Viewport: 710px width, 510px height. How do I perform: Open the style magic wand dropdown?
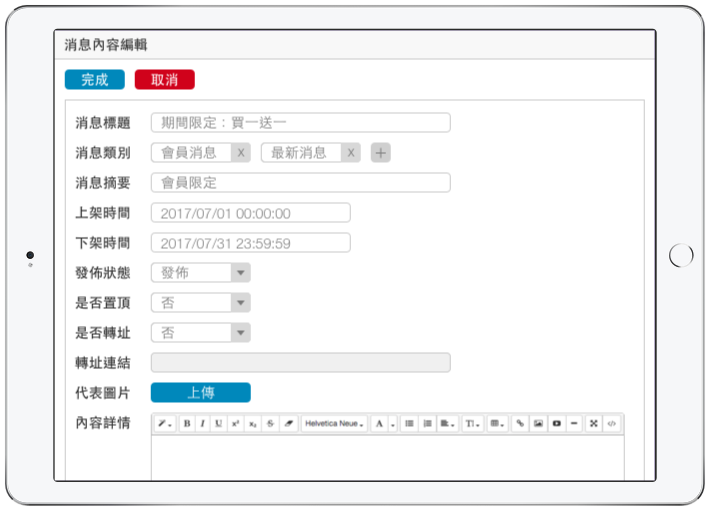coord(165,424)
